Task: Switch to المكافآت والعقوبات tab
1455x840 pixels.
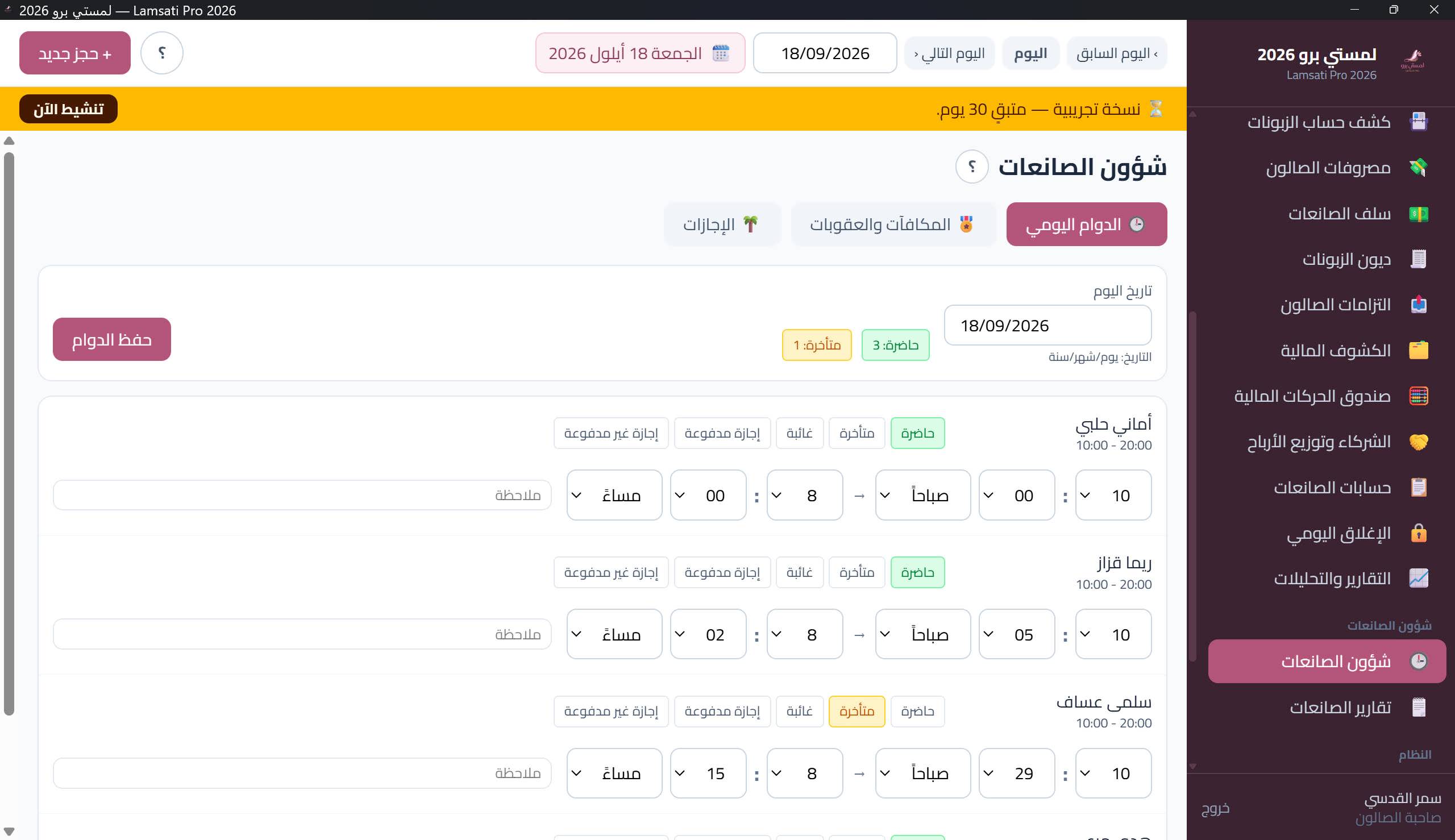Action: click(x=893, y=224)
